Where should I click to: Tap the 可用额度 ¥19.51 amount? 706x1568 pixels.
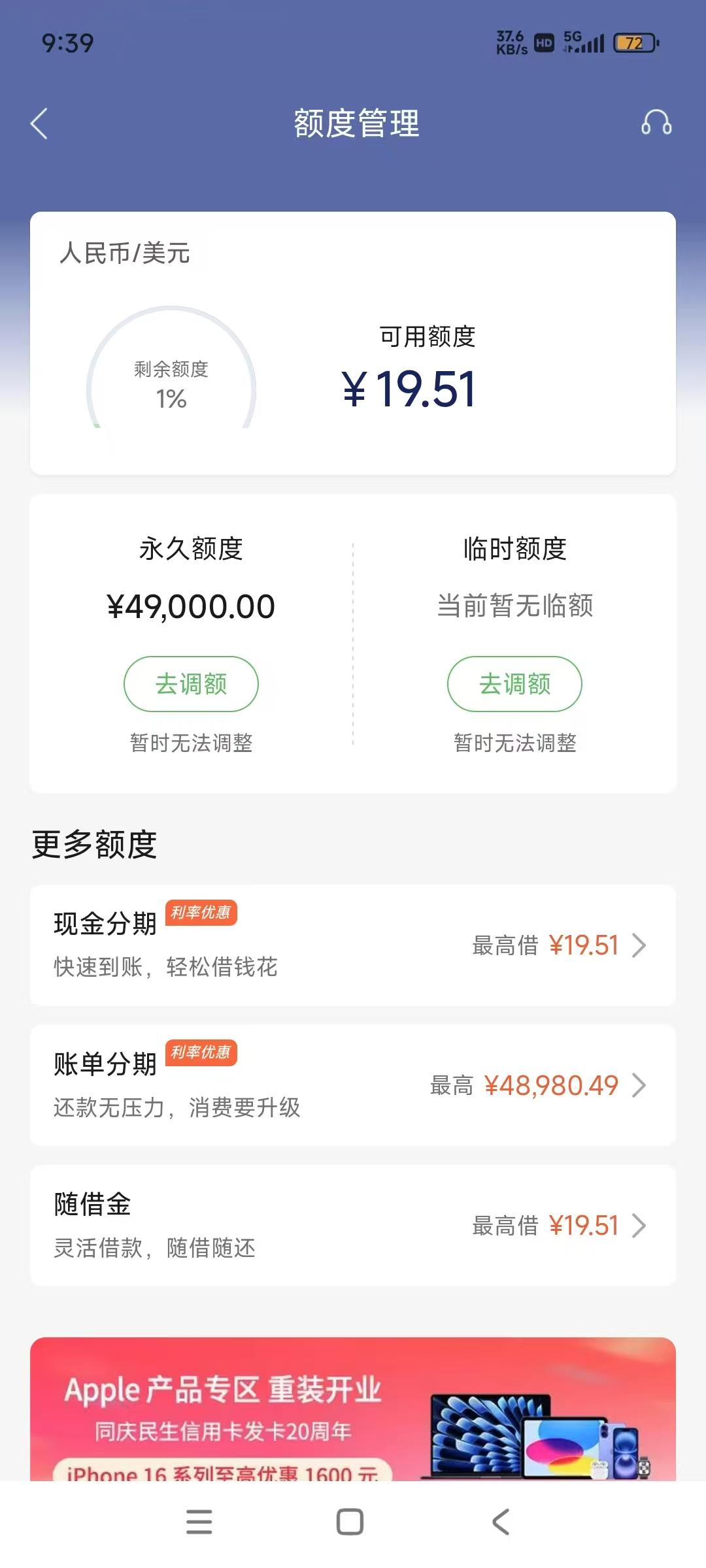click(409, 389)
